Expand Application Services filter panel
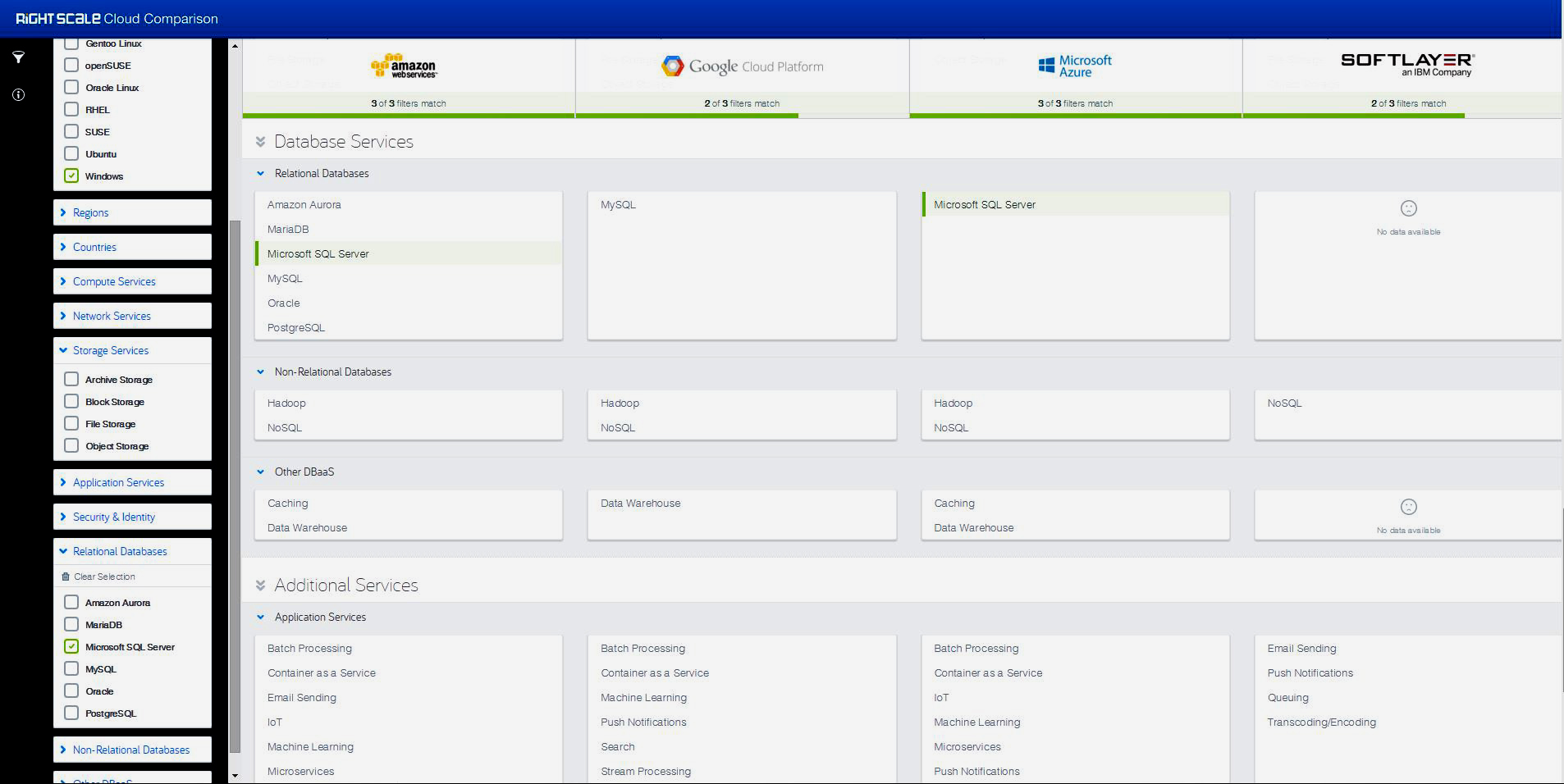The image size is (1564, 784). click(132, 482)
